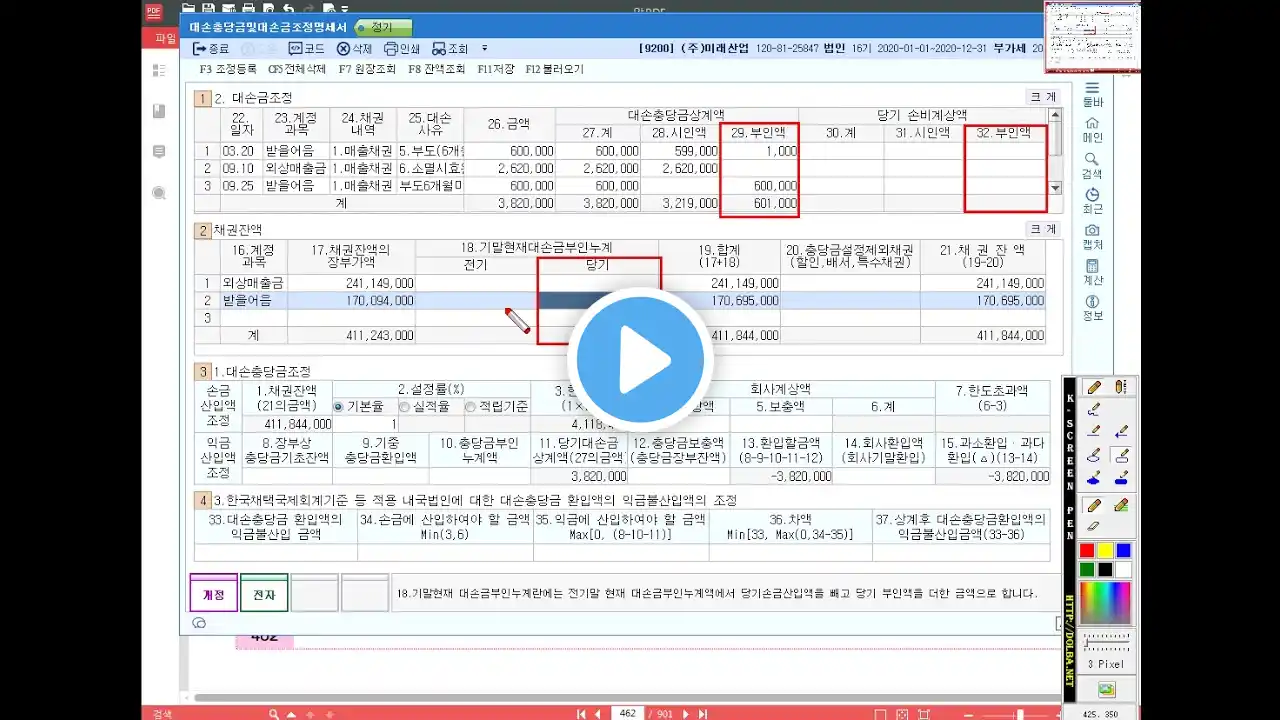
Task: Click the 코드 code toolbar icon
Action: click(x=306, y=48)
